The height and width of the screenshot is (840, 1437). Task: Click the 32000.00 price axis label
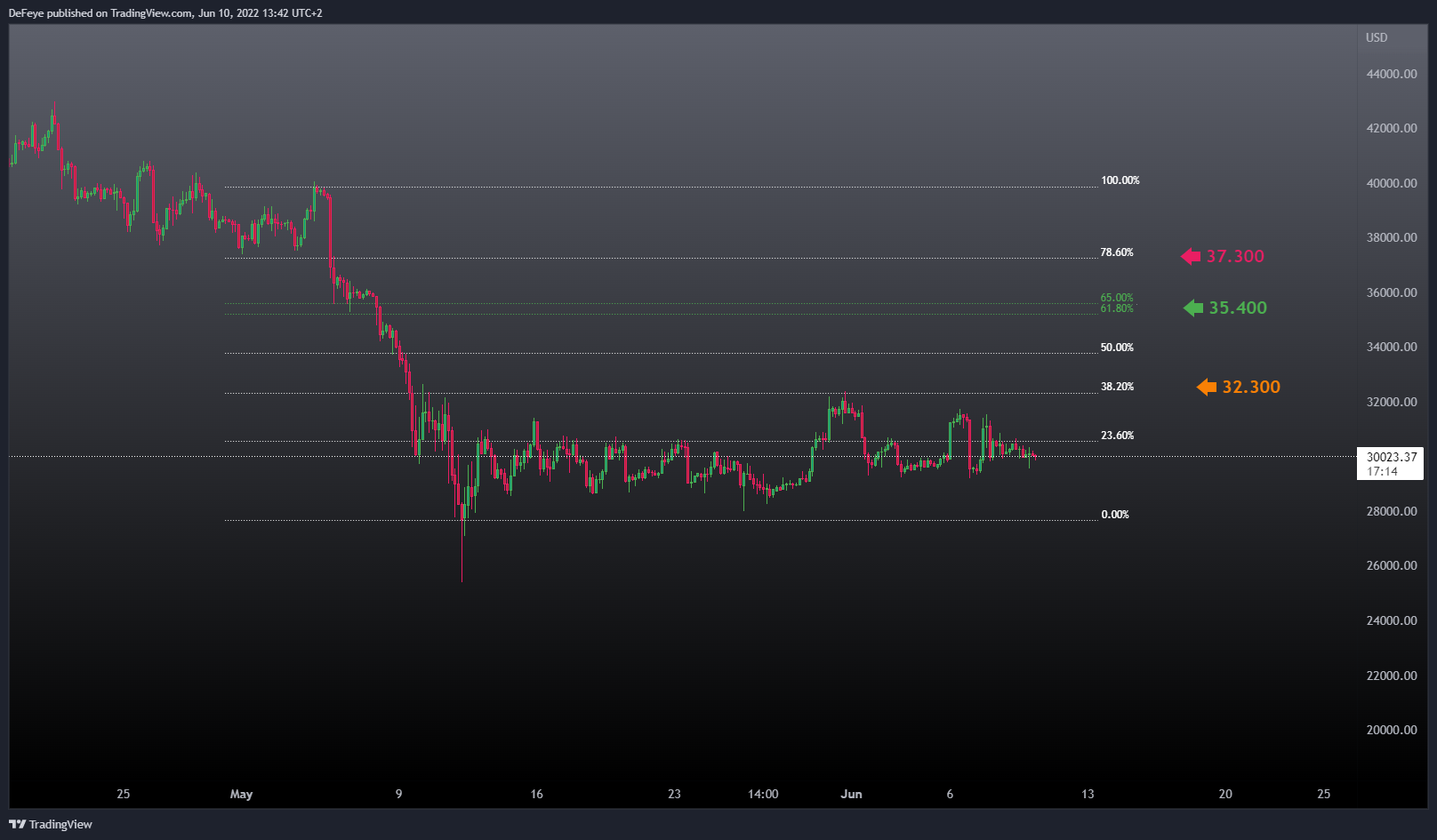[1392, 402]
